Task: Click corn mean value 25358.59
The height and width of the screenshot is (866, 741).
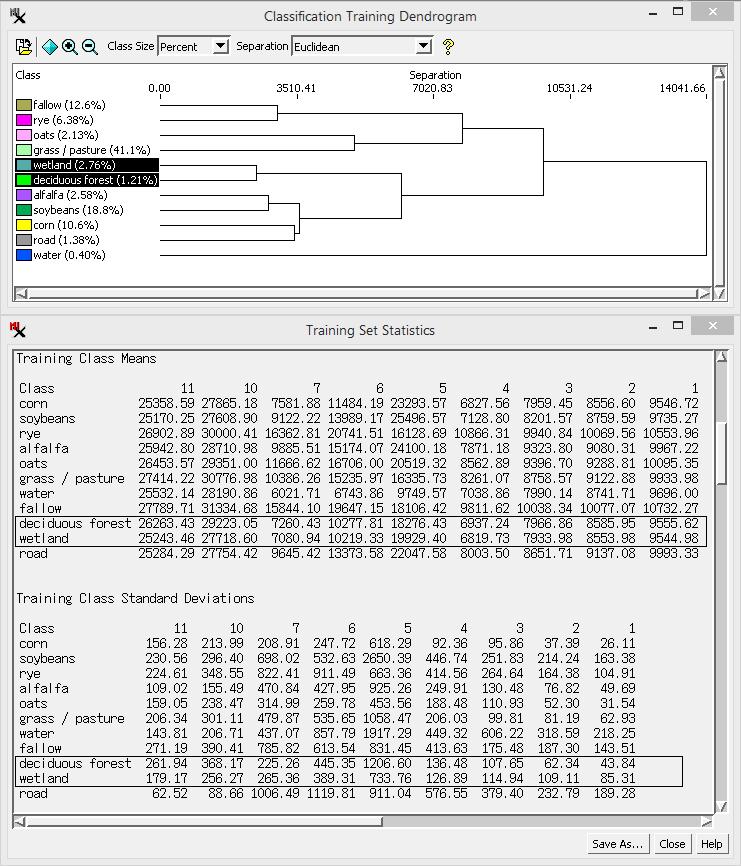Action: coord(166,404)
